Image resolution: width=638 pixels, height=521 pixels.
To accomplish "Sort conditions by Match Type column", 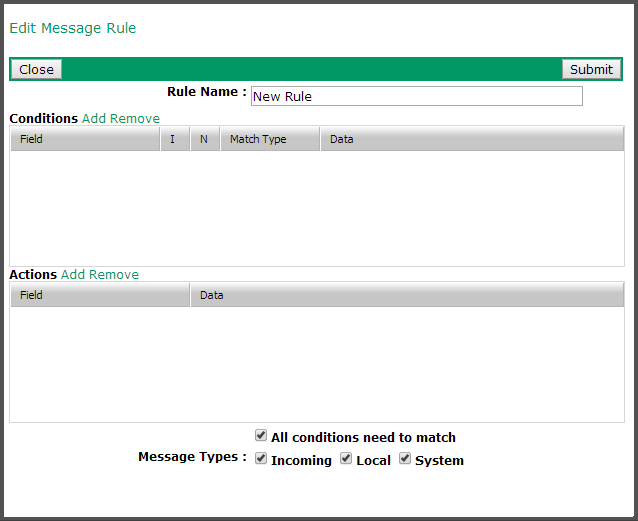I will pyautogui.click(x=270, y=139).
